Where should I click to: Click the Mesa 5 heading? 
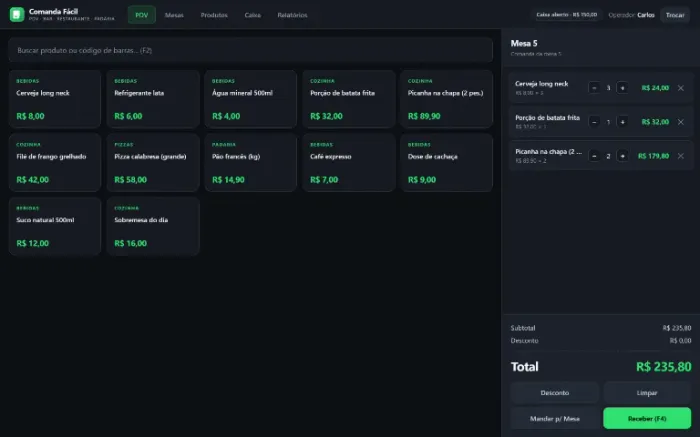524,43
